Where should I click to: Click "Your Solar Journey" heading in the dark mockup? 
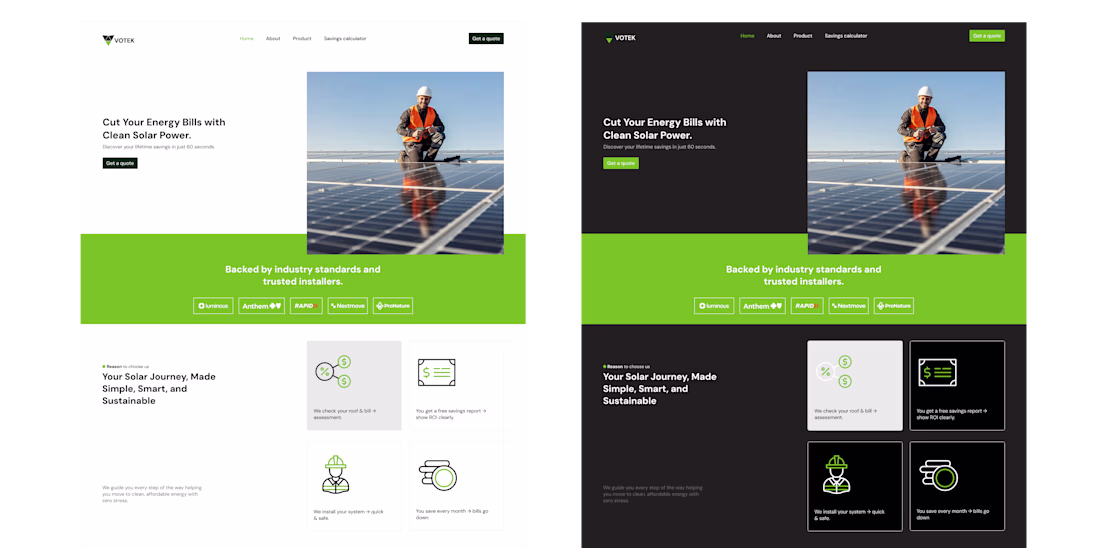pos(660,389)
